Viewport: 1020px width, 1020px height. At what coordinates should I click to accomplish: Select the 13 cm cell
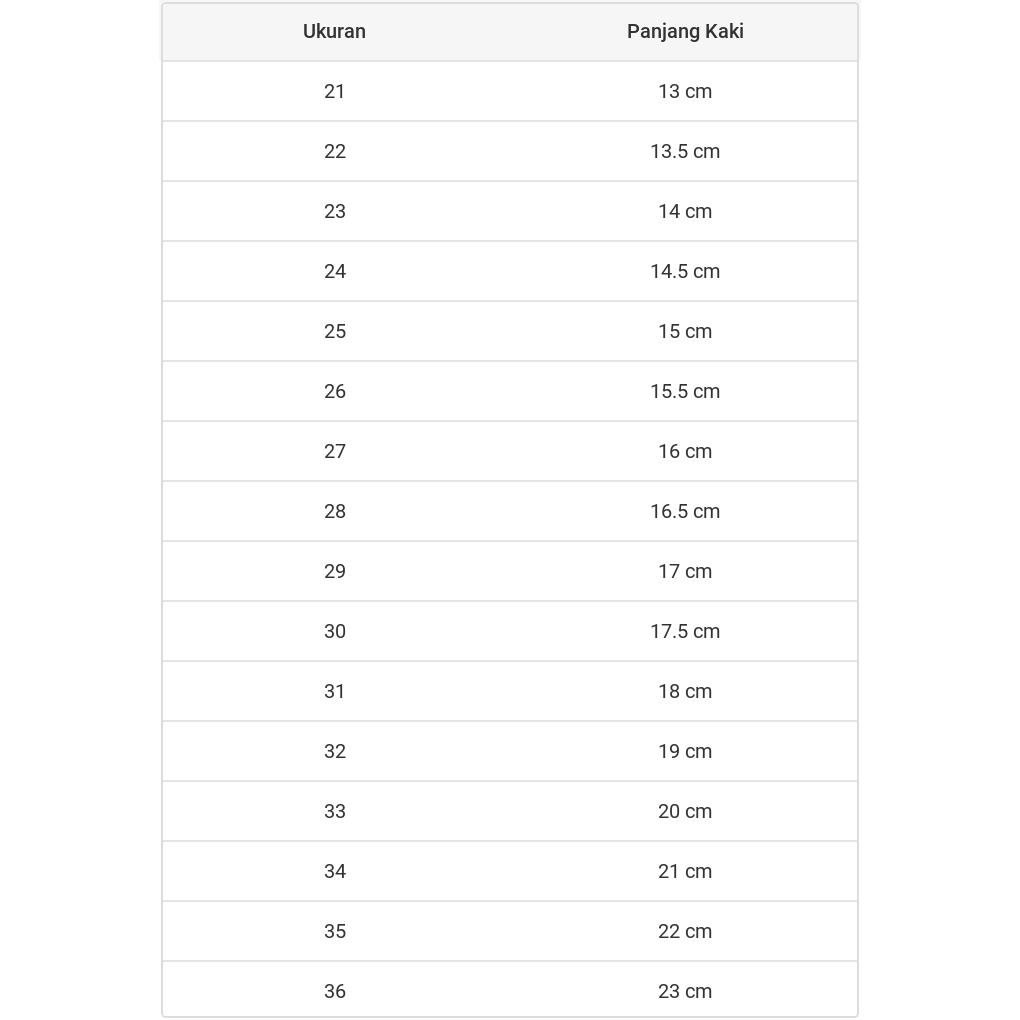(685, 91)
